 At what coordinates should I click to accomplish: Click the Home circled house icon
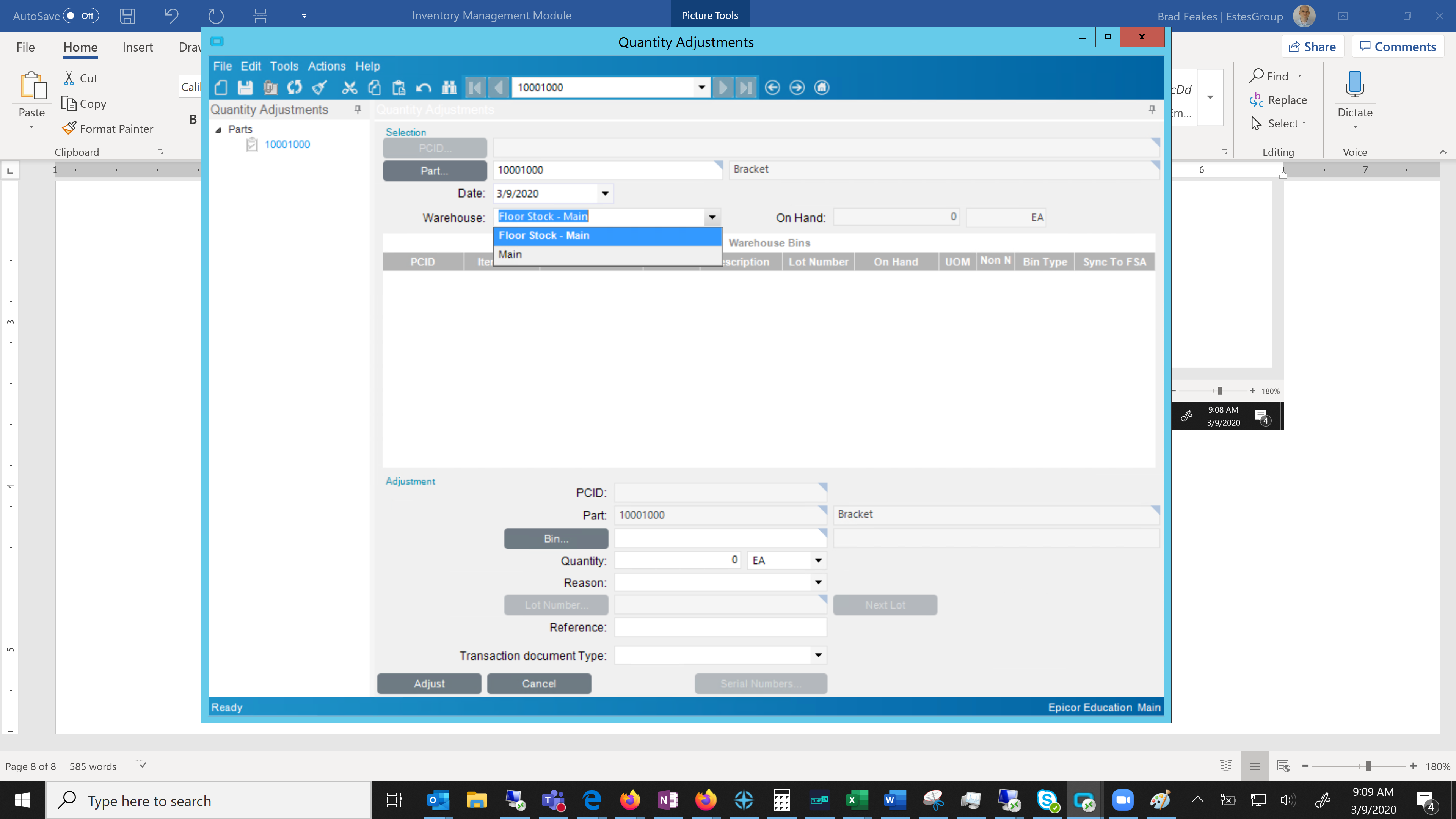tap(822, 87)
